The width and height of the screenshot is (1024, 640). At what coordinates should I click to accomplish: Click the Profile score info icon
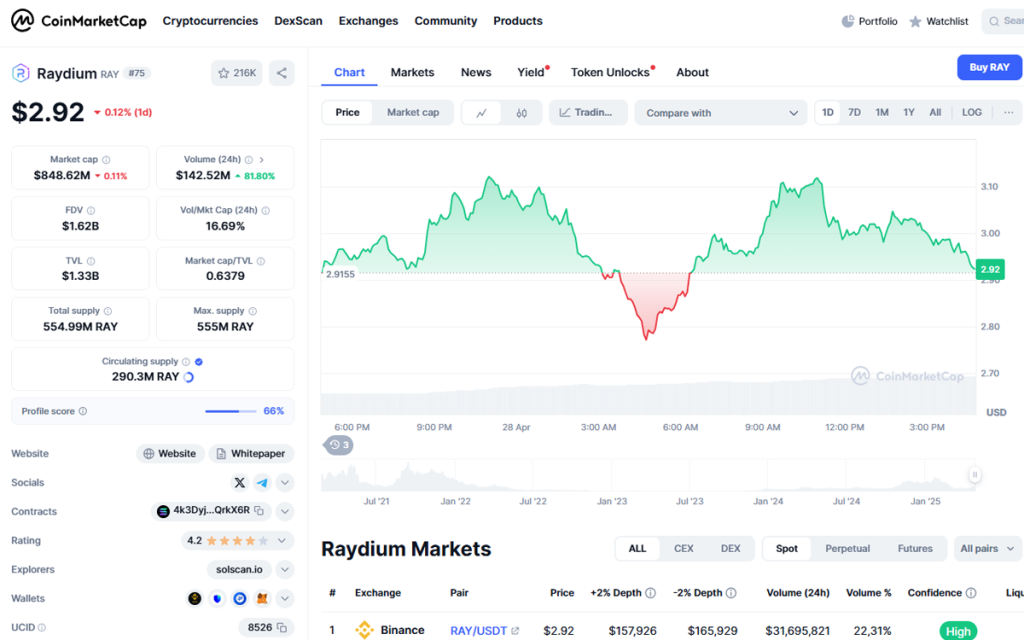pos(83,411)
